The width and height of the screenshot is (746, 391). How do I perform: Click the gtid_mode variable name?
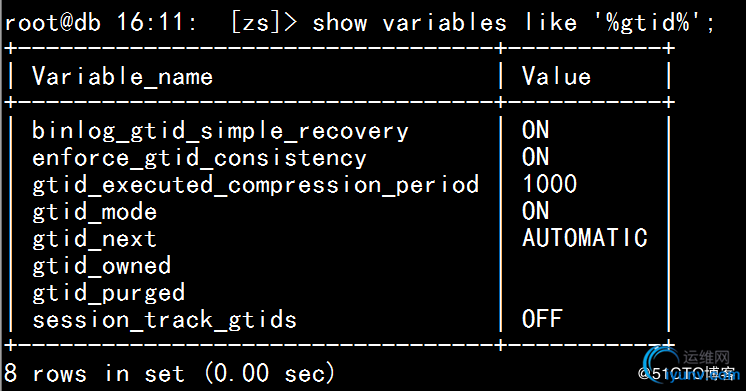(x=94, y=212)
